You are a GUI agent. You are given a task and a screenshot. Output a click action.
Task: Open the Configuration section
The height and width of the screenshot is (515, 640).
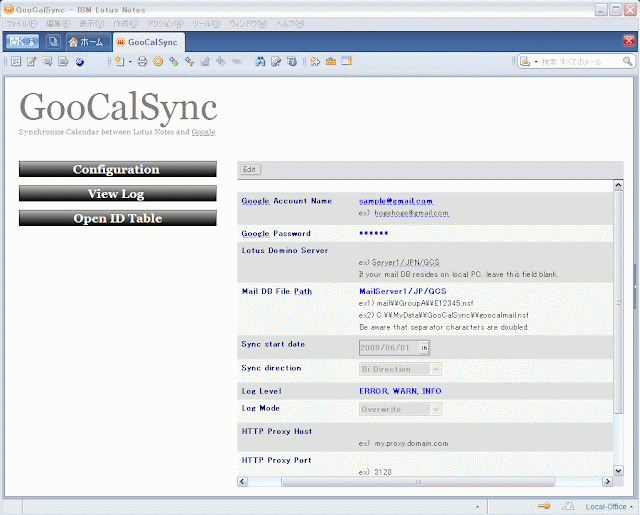pyautogui.click(x=118, y=169)
